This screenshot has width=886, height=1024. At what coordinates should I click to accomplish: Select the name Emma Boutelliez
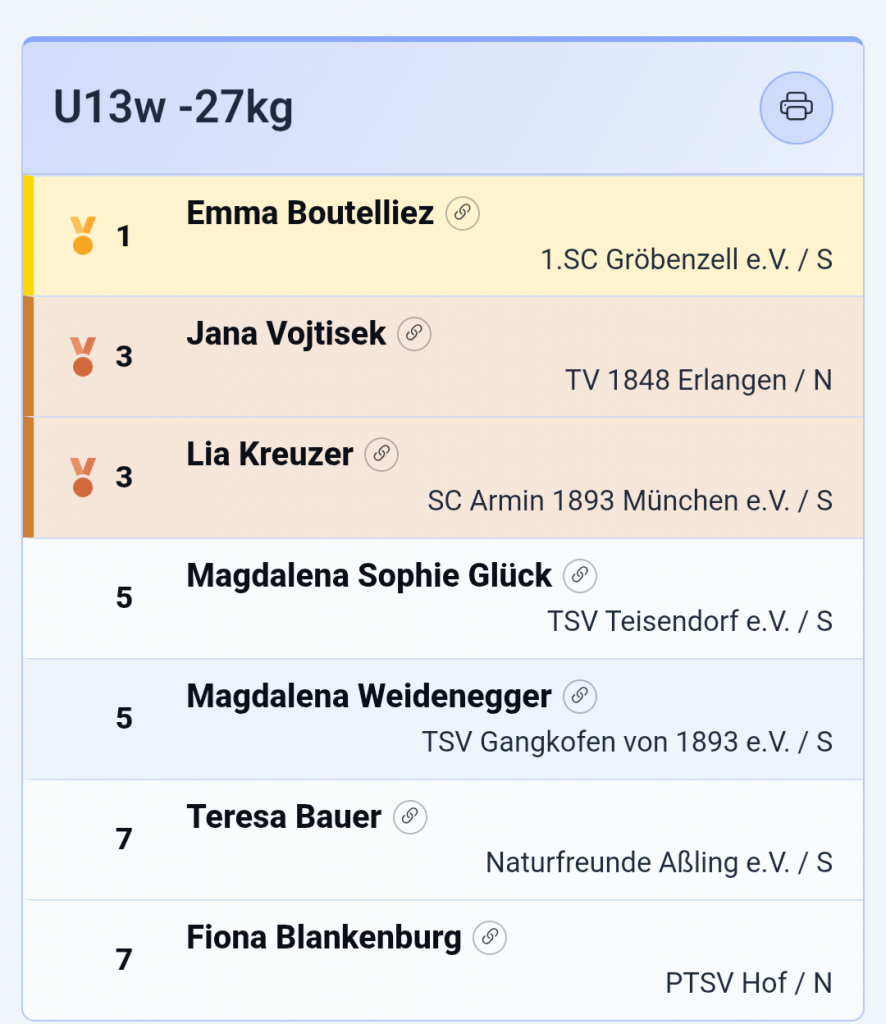310,213
